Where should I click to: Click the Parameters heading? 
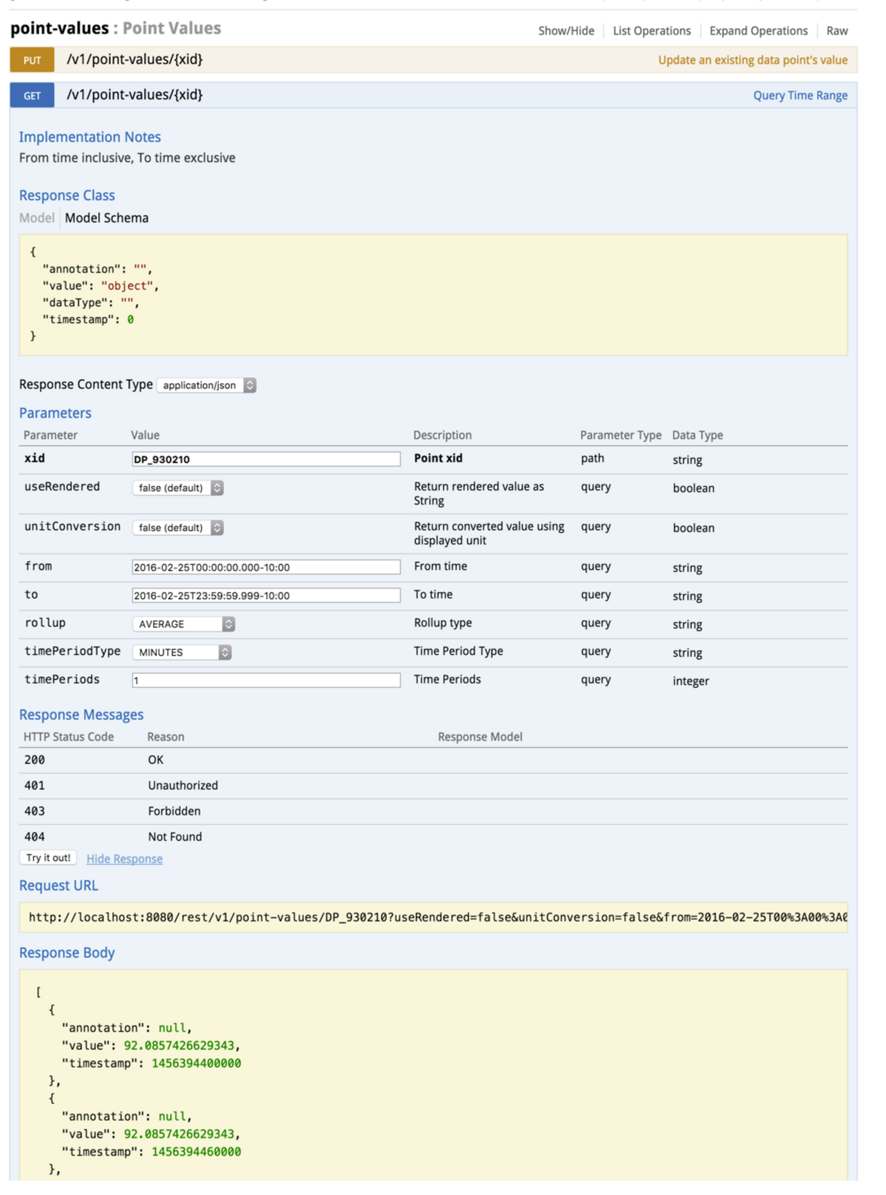click(x=55, y=413)
